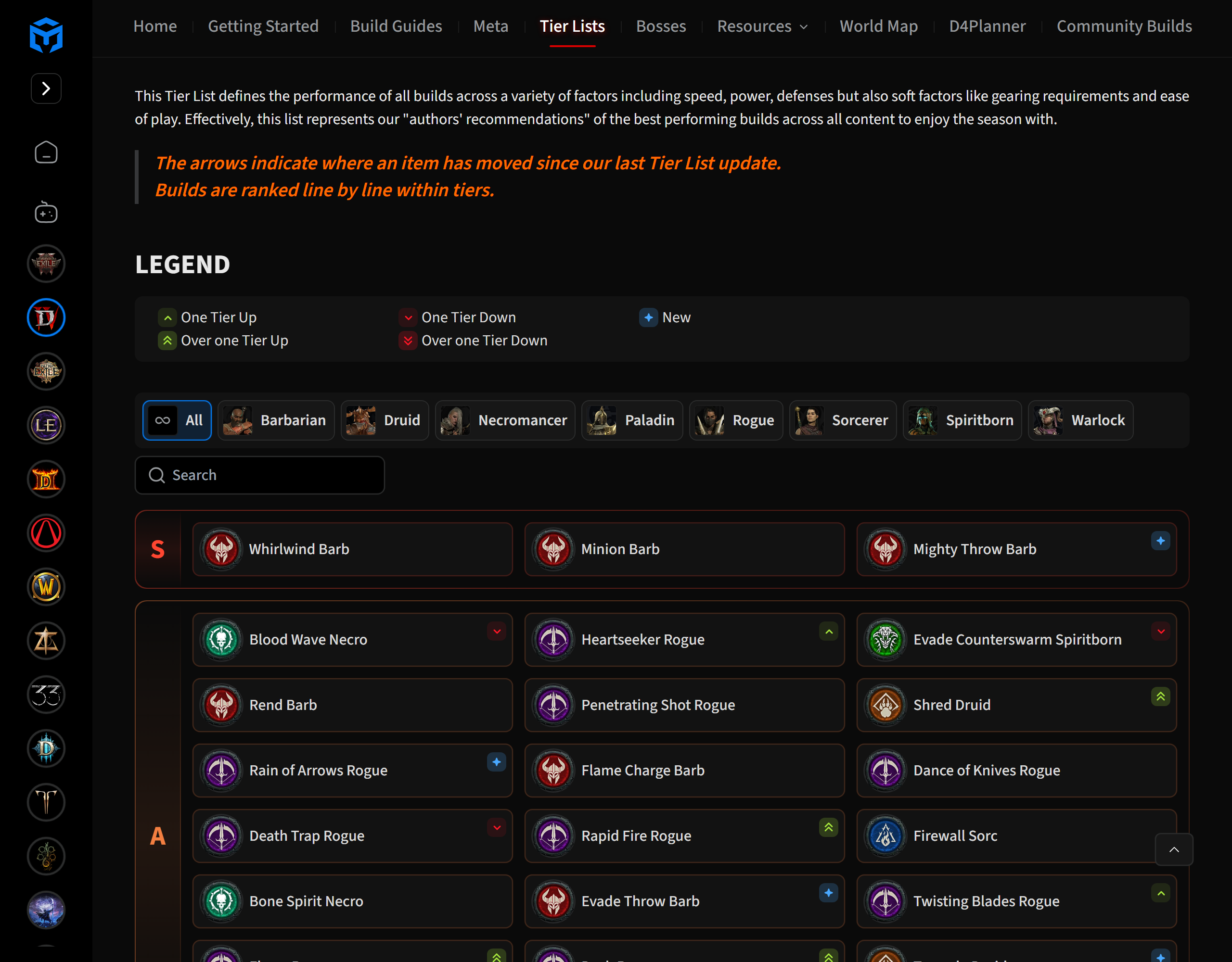Select the All classes filter
The image size is (1232, 962).
(177, 420)
